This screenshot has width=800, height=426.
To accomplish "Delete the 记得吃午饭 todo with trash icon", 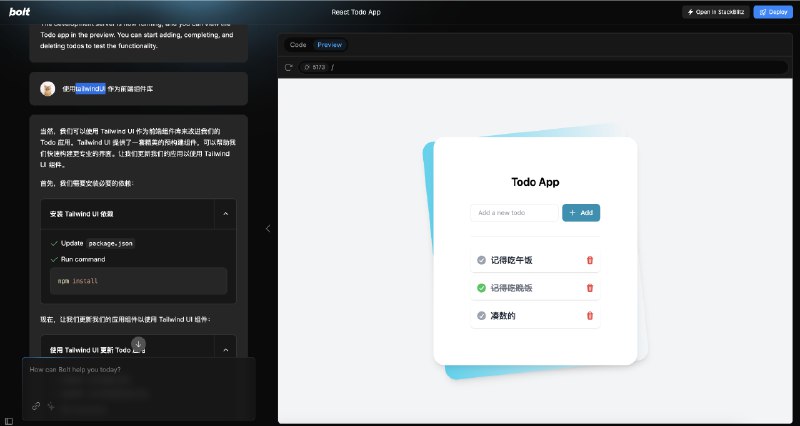I will pyautogui.click(x=590, y=260).
